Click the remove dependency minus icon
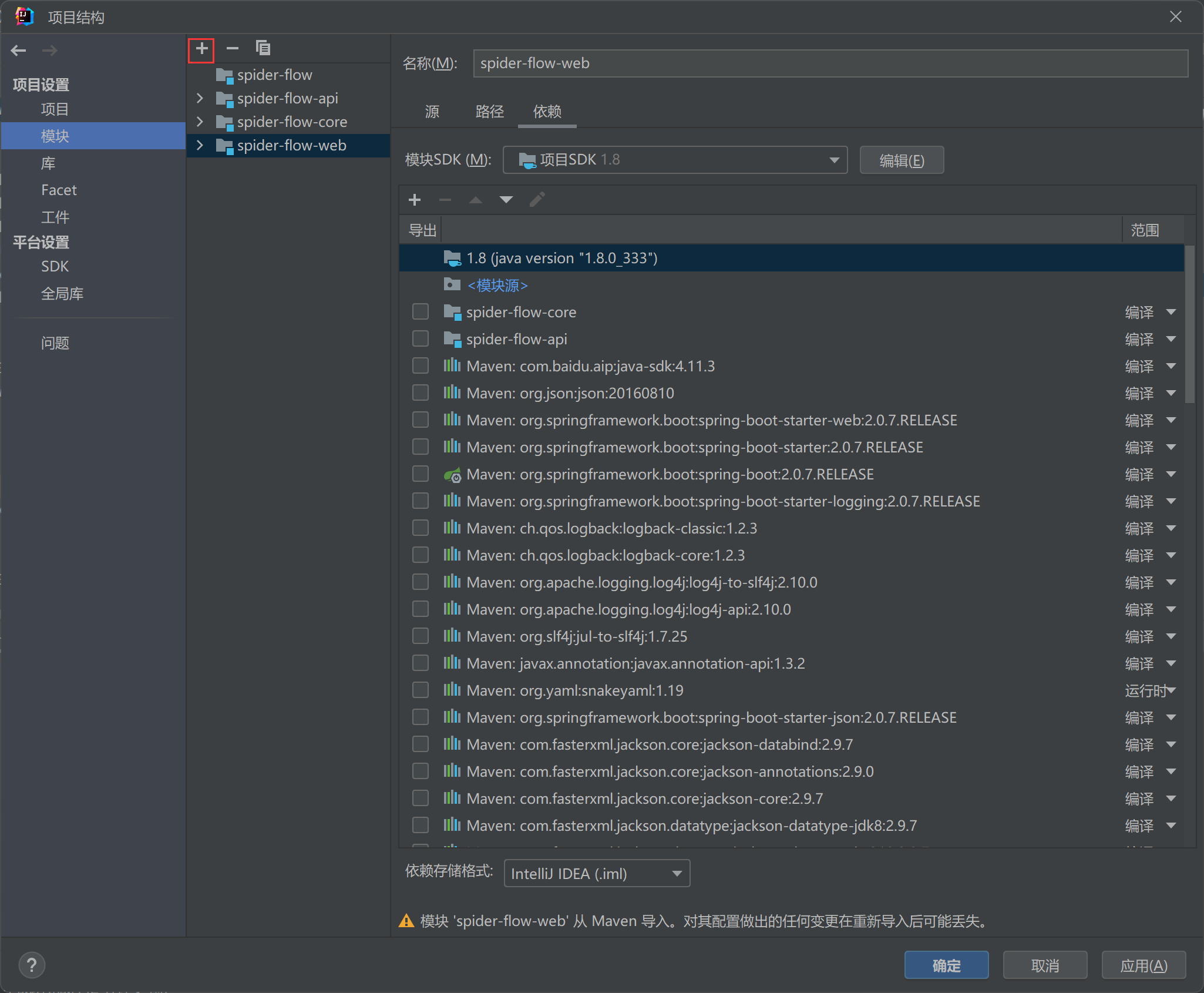This screenshot has height=993, width=1204. pos(445,200)
